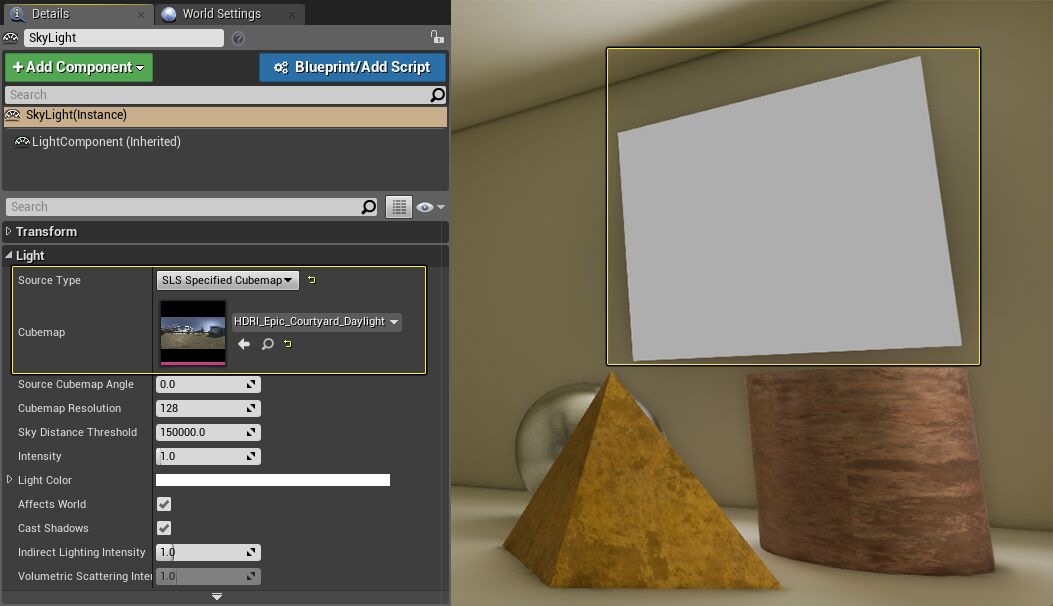Open the Add Component menu

click(78, 67)
